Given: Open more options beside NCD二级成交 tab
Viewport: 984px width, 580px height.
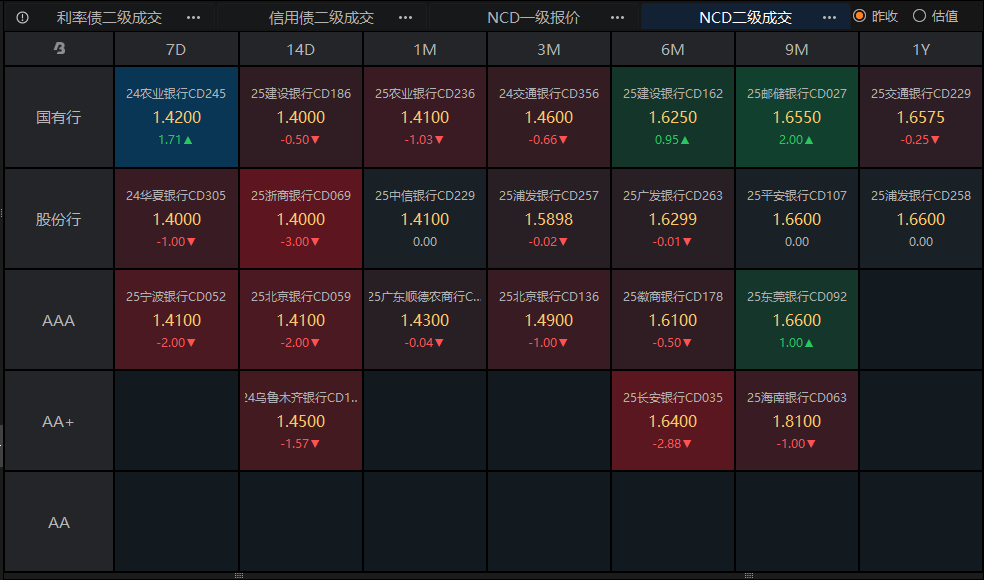Looking at the screenshot, I should [830, 18].
